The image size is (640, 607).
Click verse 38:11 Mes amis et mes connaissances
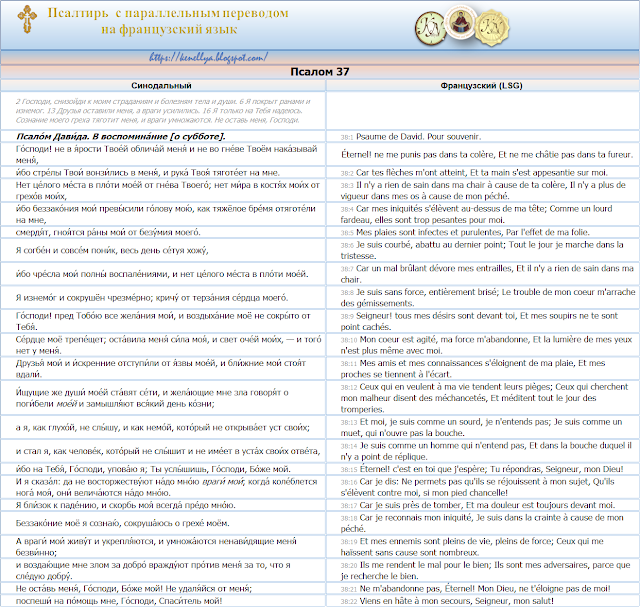473,368
